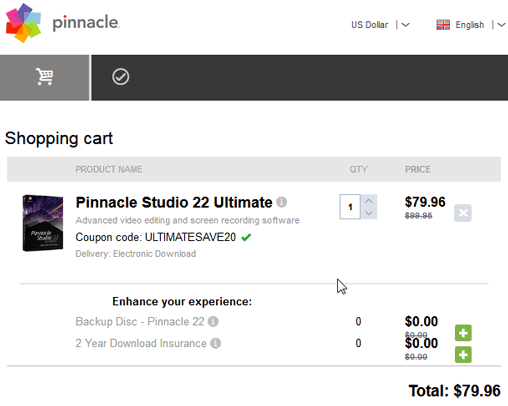Click the Pinnacle pinwheel logo

click(x=23, y=23)
